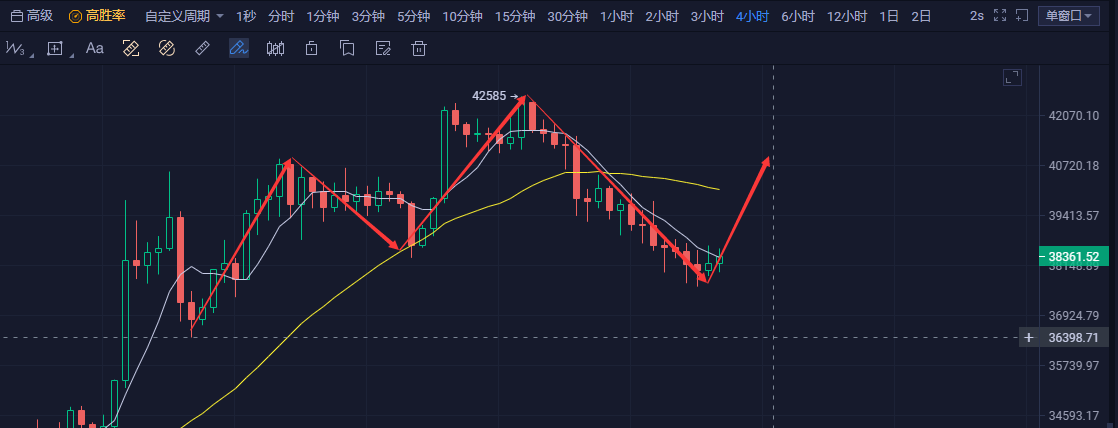Viewport: 1118px width, 428px height.
Task: Delete drawings with the trash icon
Action: [420, 48]
